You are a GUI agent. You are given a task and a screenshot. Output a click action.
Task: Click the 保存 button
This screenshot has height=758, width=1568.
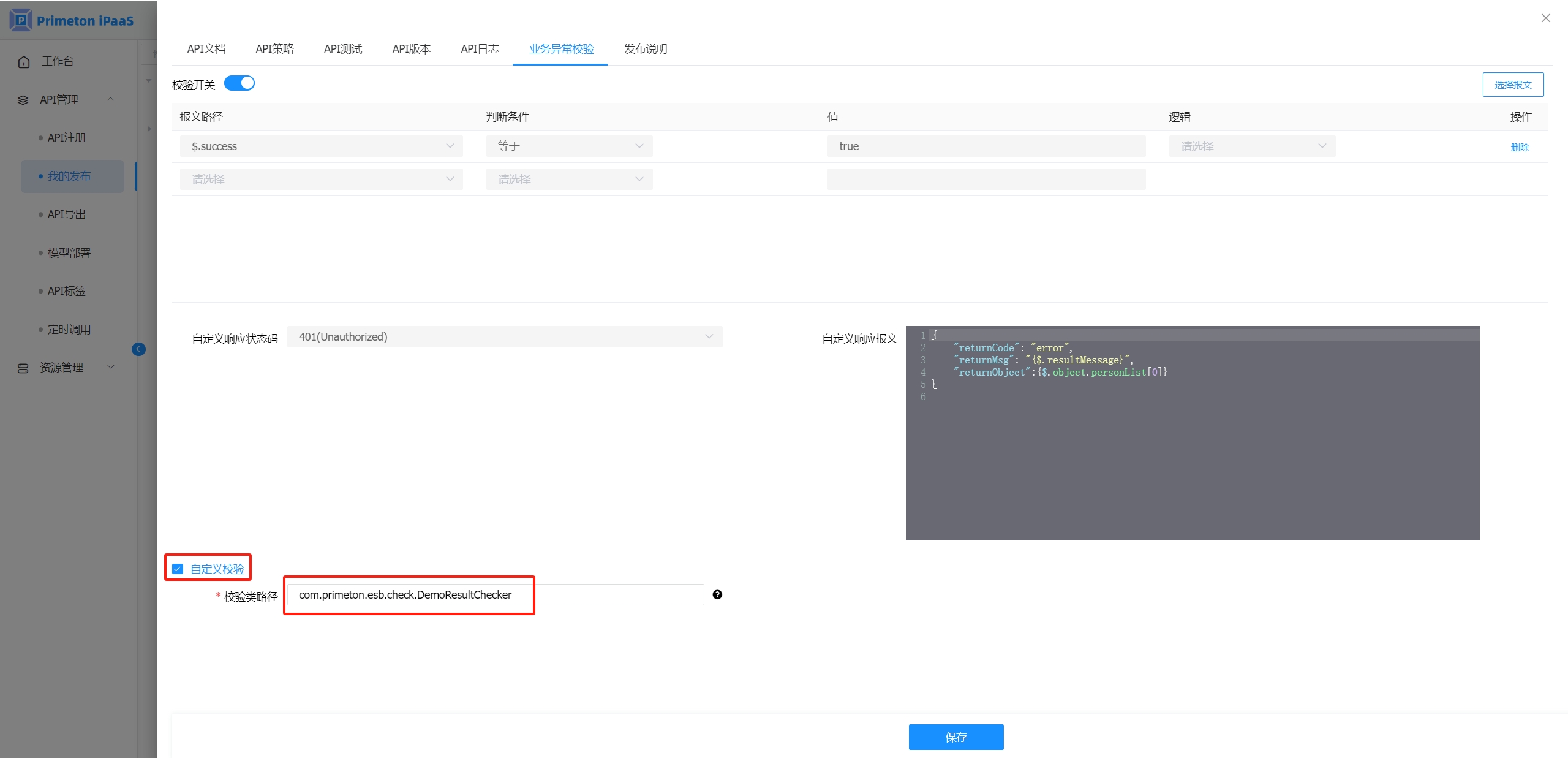(956, 737)
